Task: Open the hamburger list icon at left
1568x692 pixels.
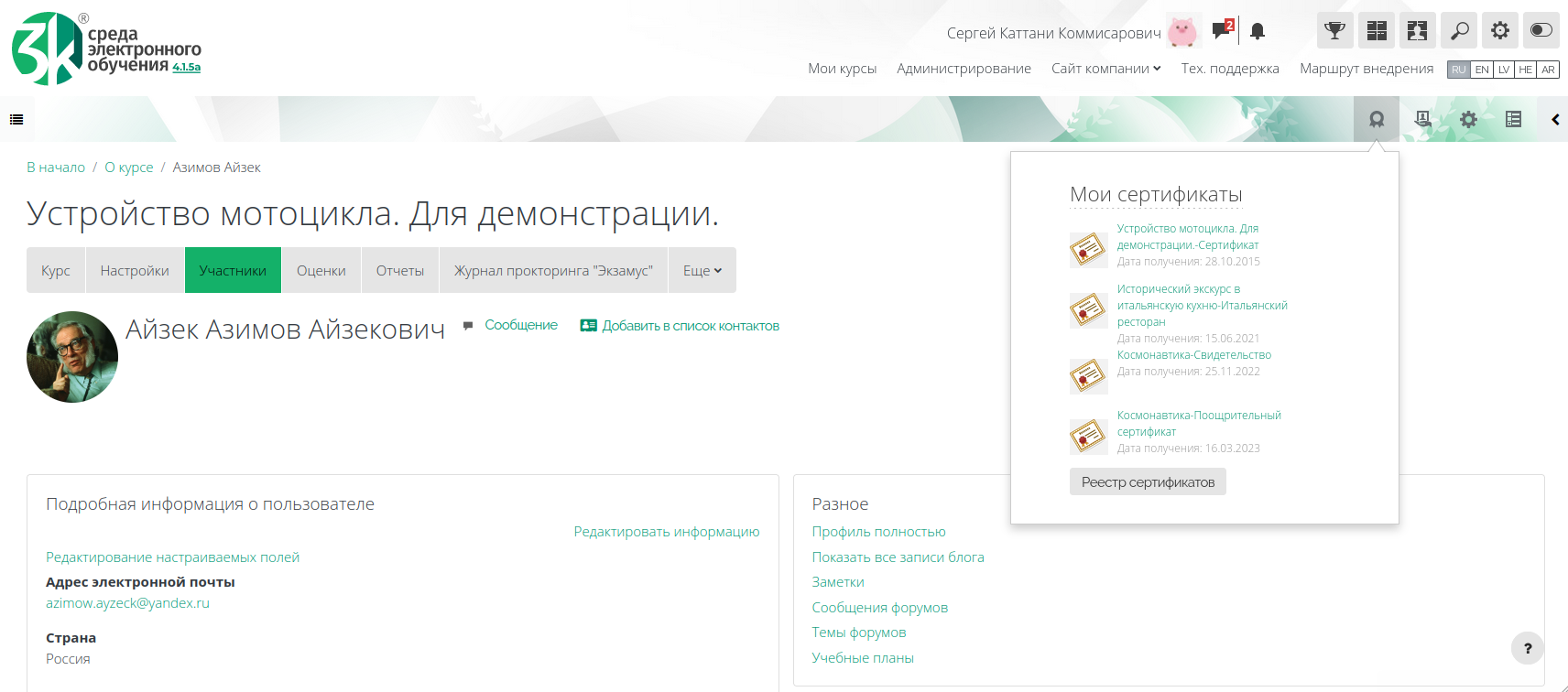Action: coord(16,119)
